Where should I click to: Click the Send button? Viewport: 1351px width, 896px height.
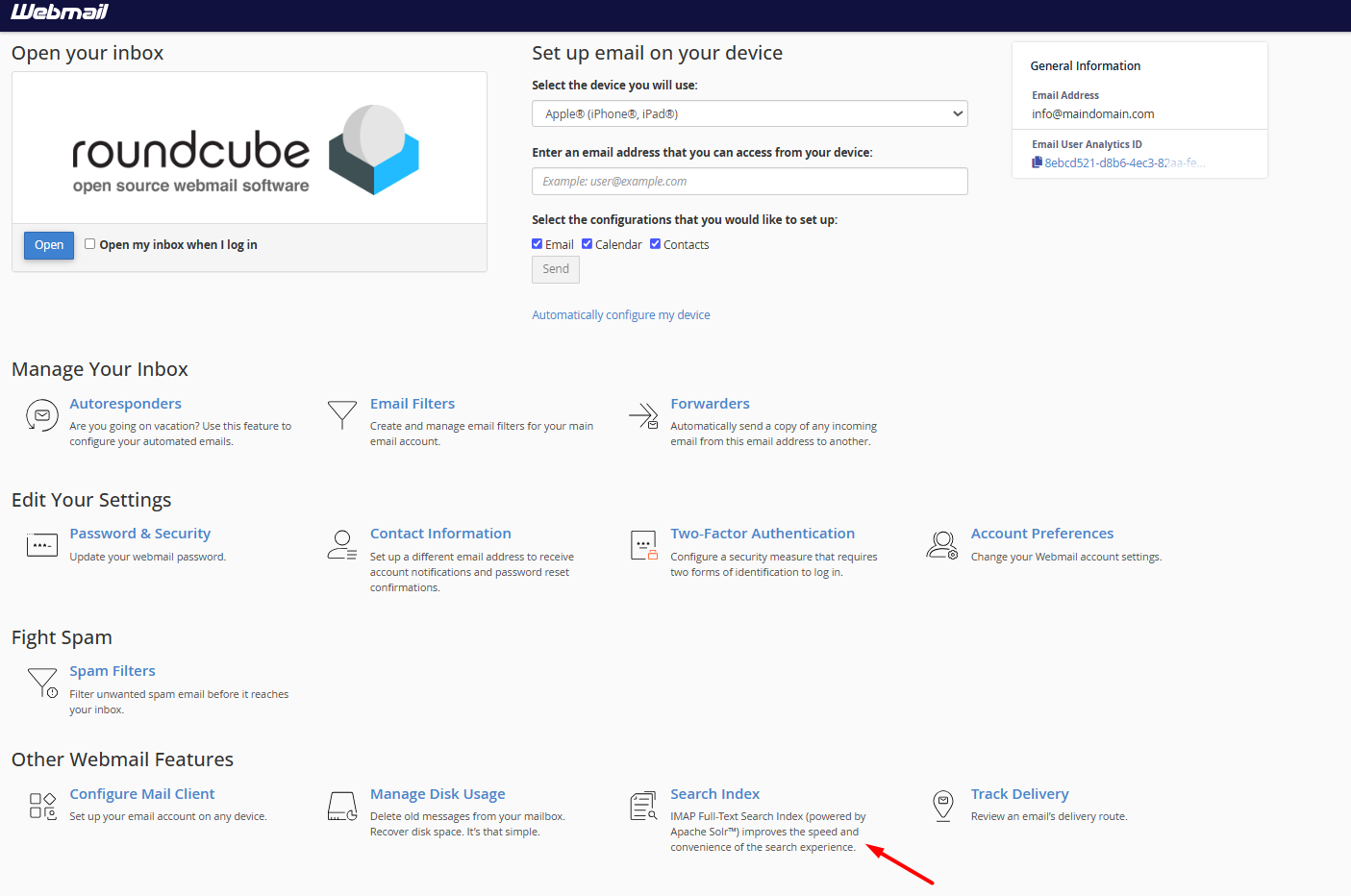click(556, 269)
